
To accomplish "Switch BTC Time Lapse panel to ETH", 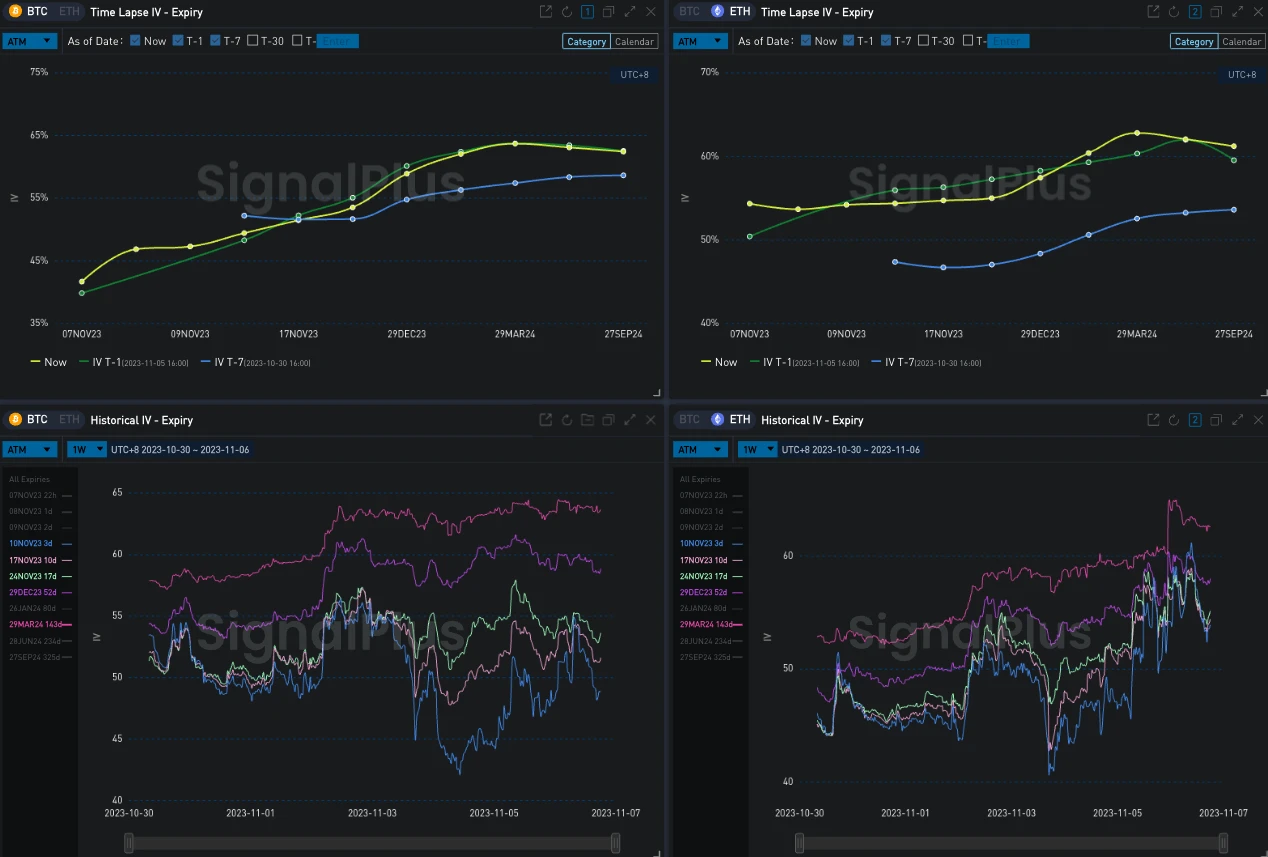I will (x=68, y=12).
